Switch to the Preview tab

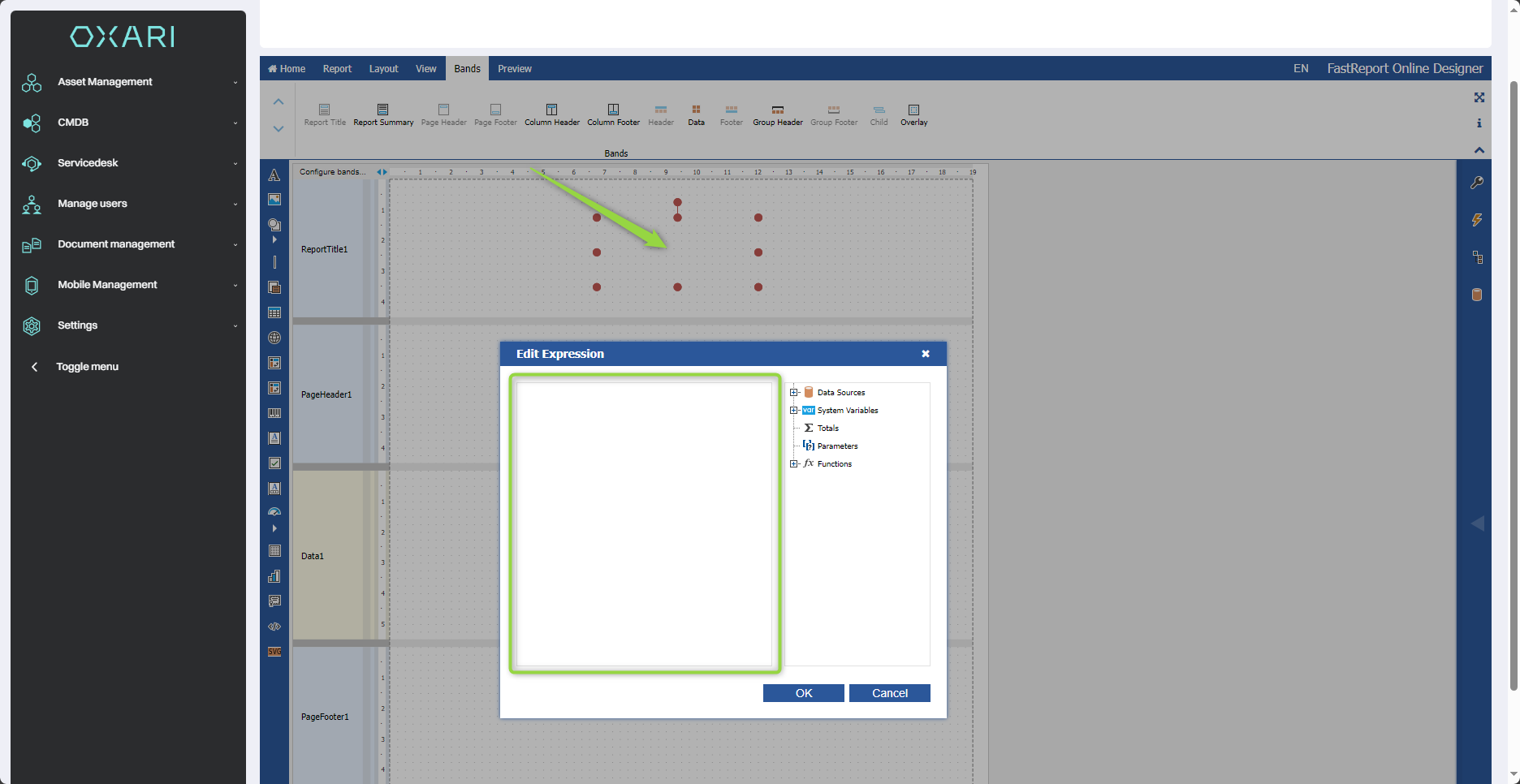coord(515,69)
